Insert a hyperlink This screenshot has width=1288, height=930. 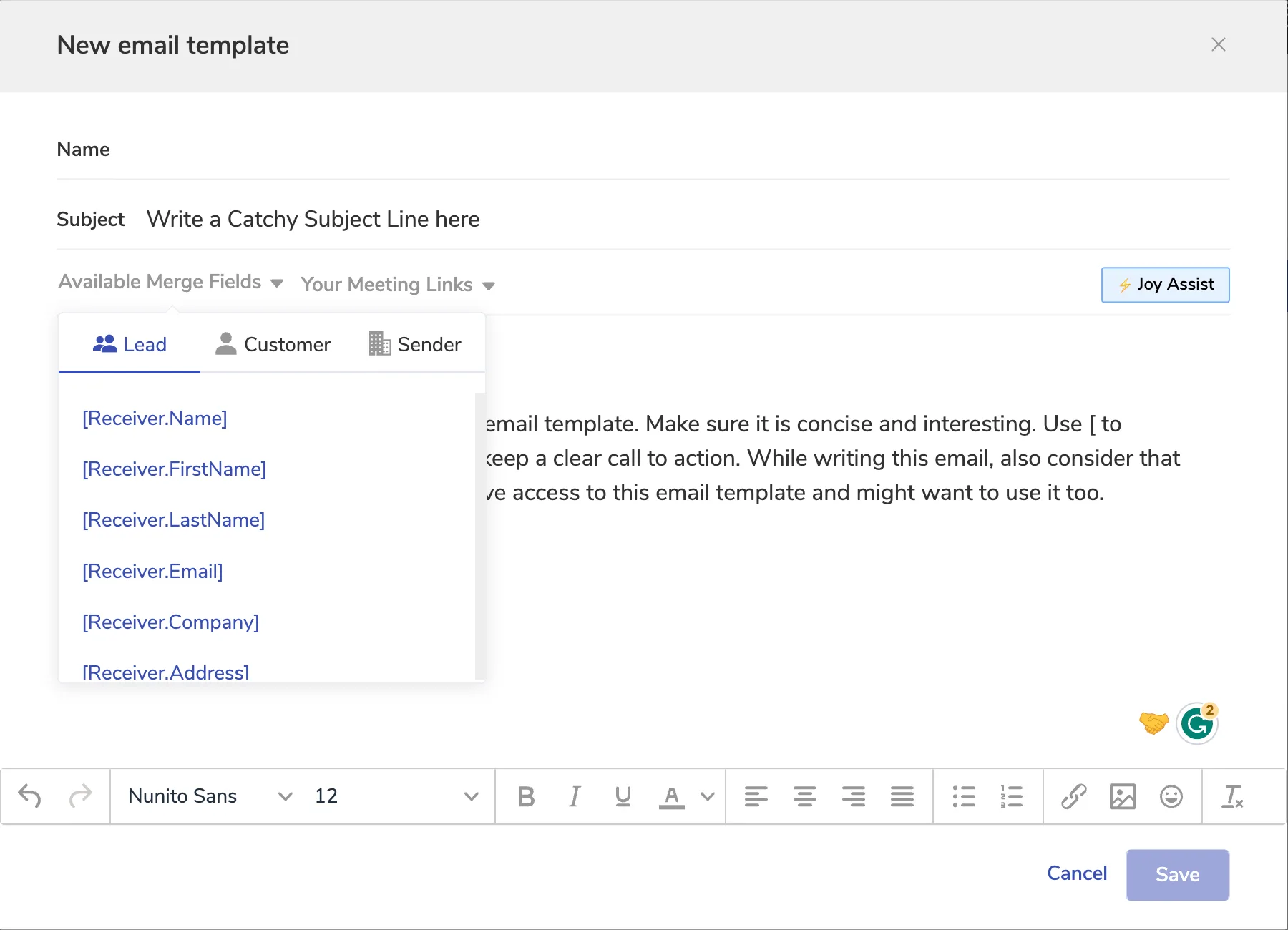point(1074,796)
